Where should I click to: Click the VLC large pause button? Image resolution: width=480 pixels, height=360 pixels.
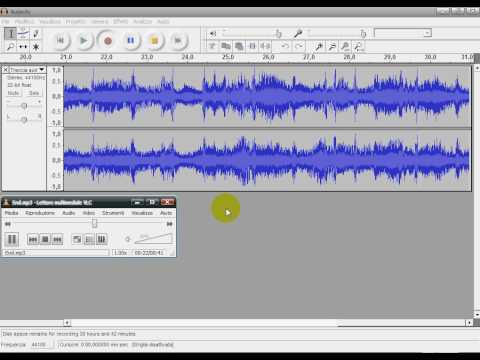(12, 239)
